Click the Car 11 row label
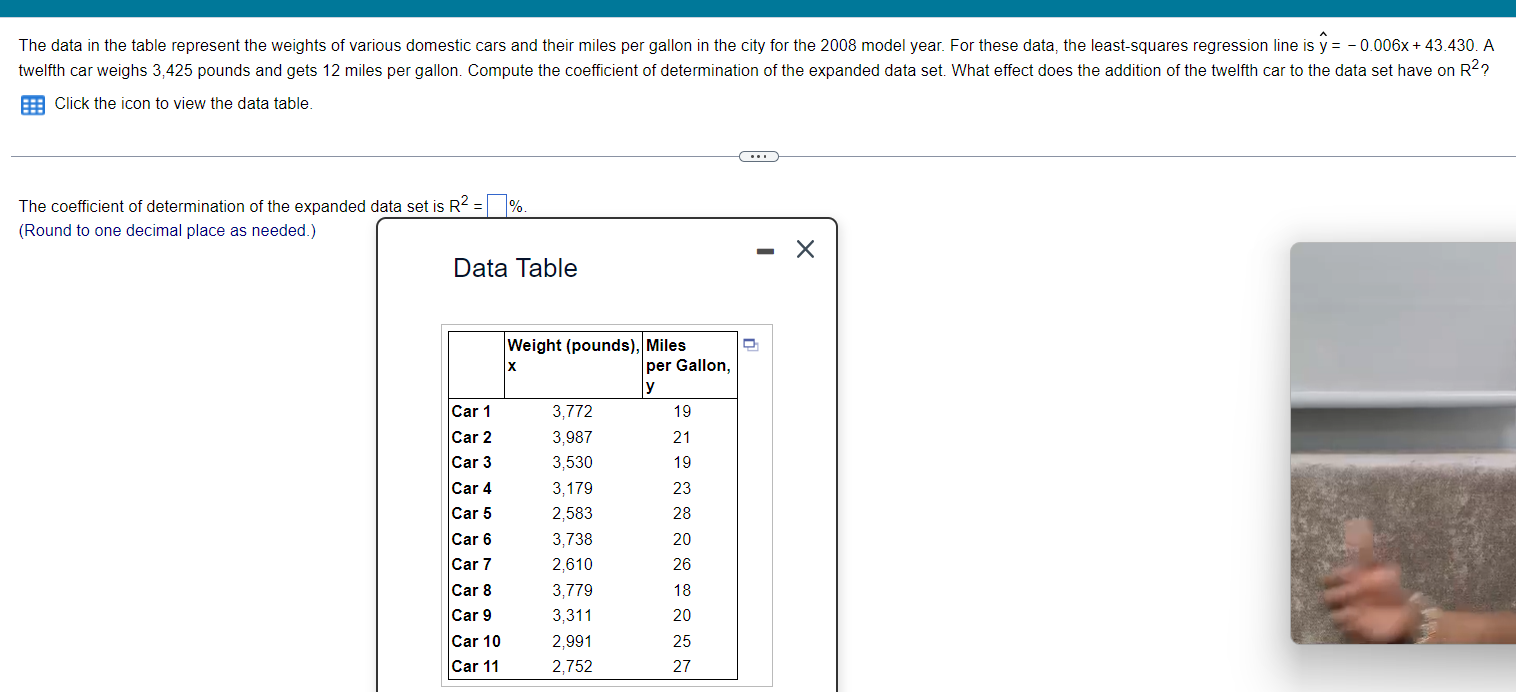 (475, 666)
